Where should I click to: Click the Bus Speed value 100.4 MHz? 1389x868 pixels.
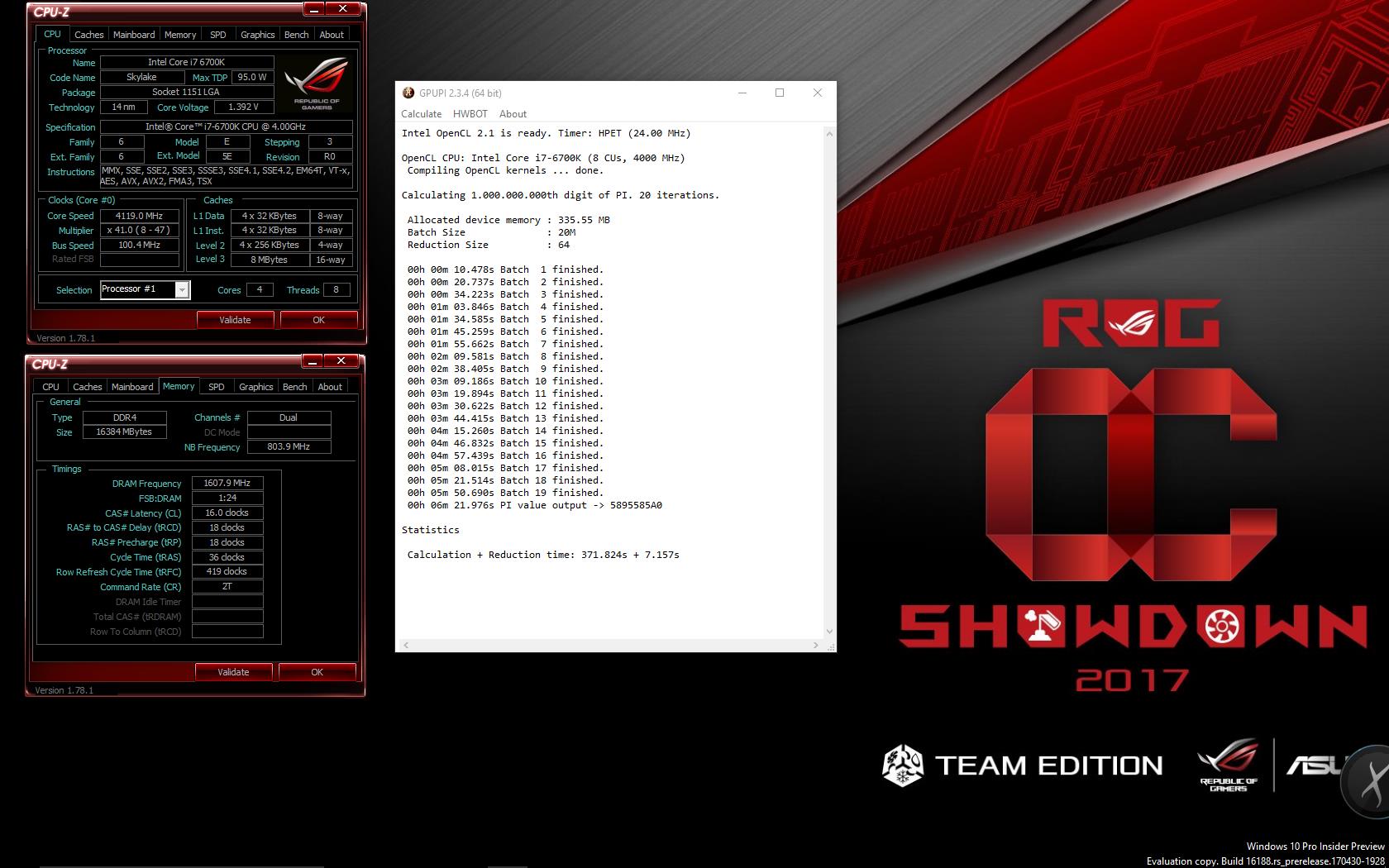point(140,246)
